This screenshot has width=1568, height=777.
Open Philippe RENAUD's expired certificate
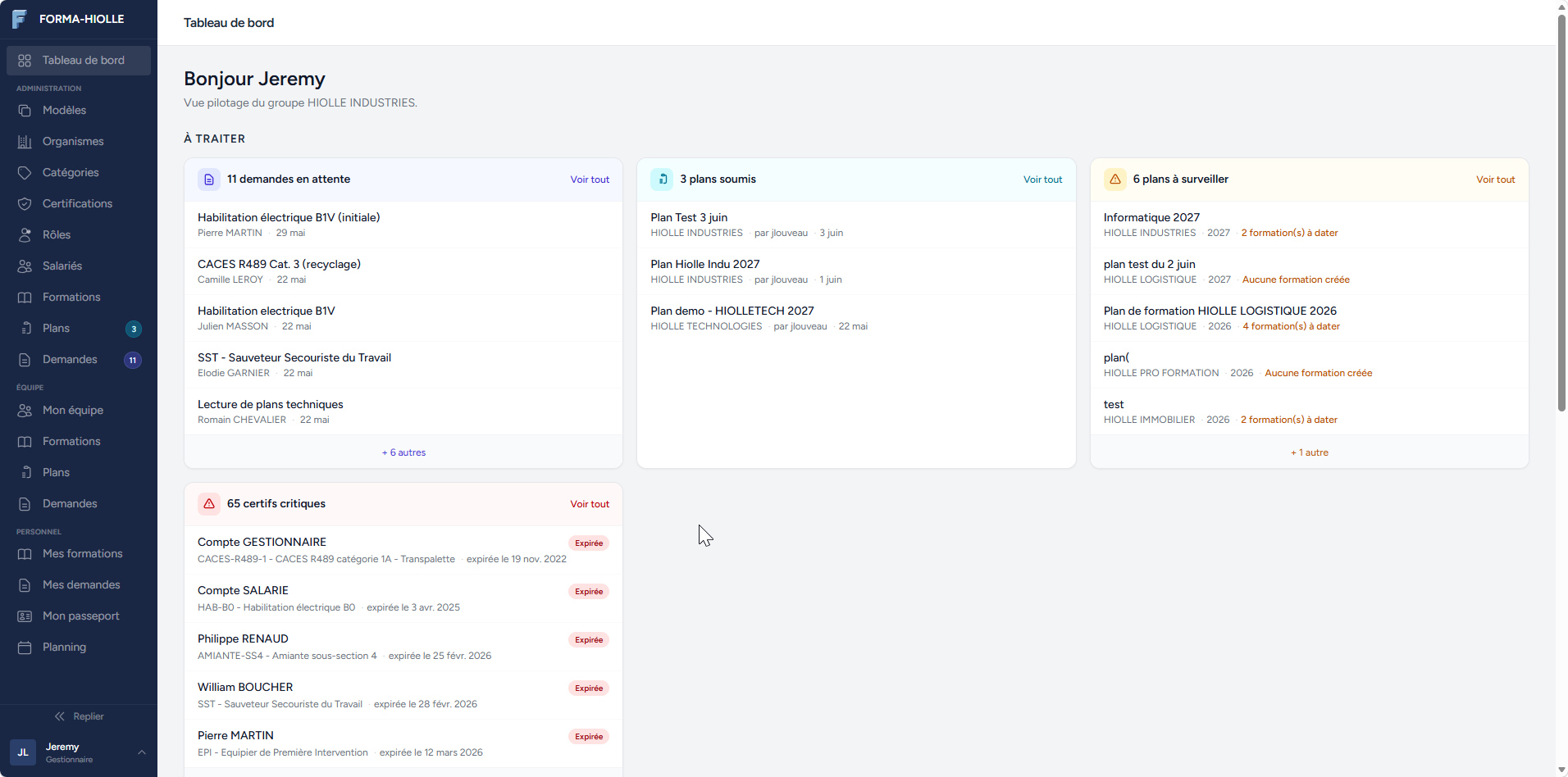point(403,647)
